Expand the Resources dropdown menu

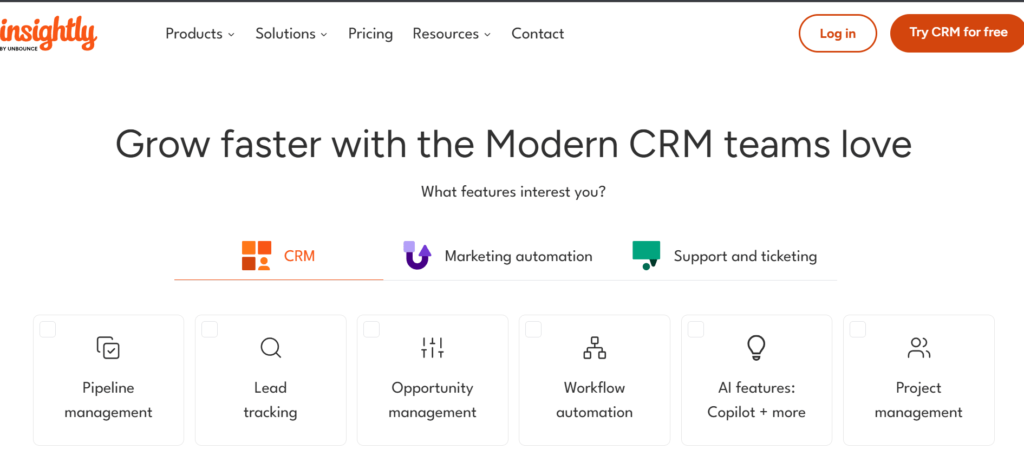tap(451, 34)
